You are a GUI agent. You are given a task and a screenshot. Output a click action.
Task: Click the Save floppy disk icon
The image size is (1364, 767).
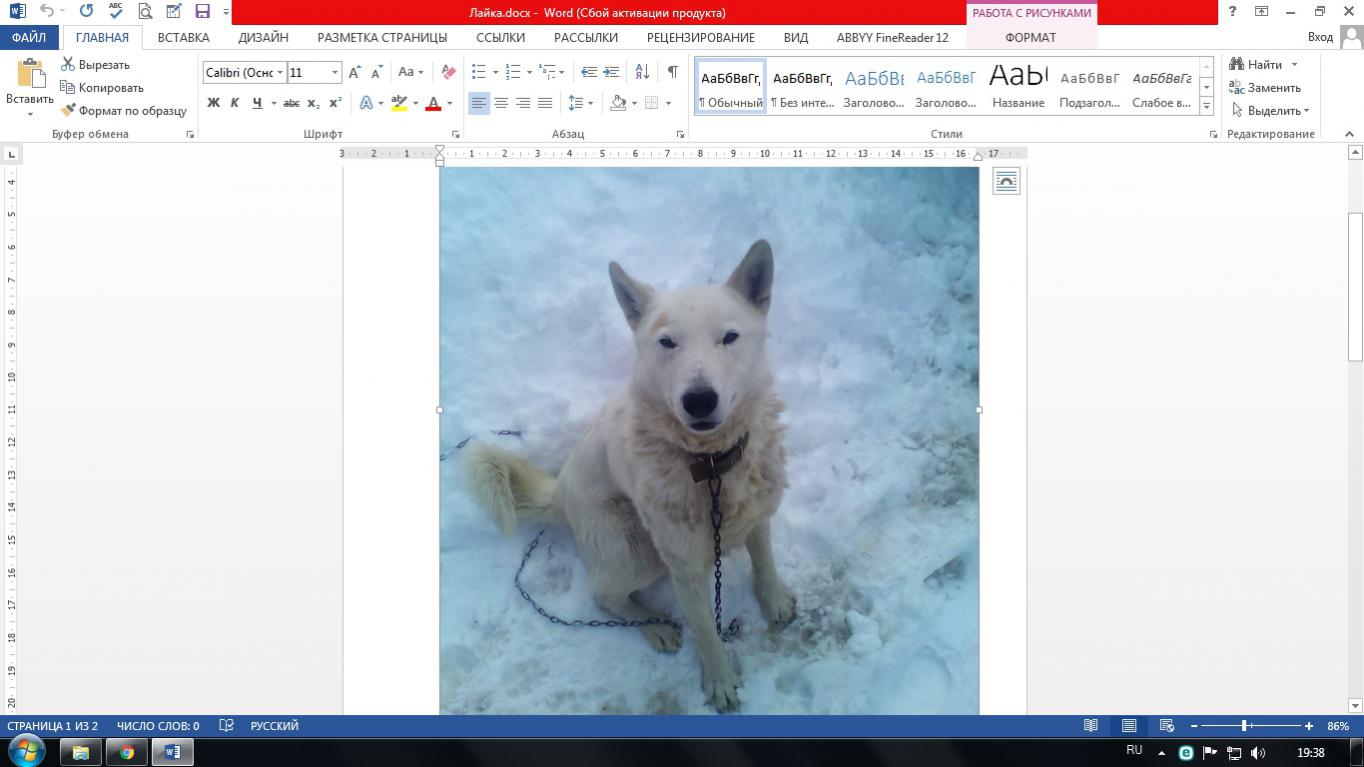(203, 12)
